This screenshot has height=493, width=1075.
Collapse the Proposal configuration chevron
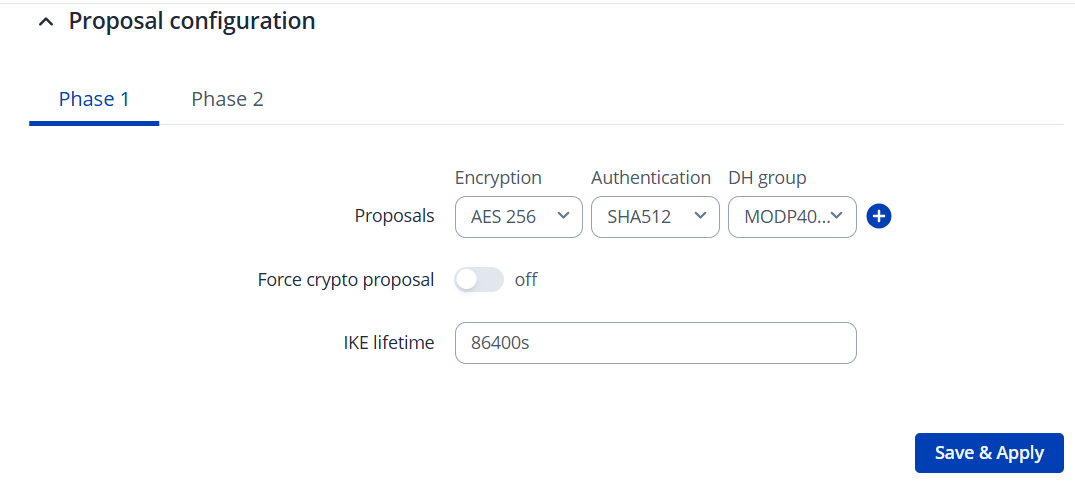[x=45, y=22]
